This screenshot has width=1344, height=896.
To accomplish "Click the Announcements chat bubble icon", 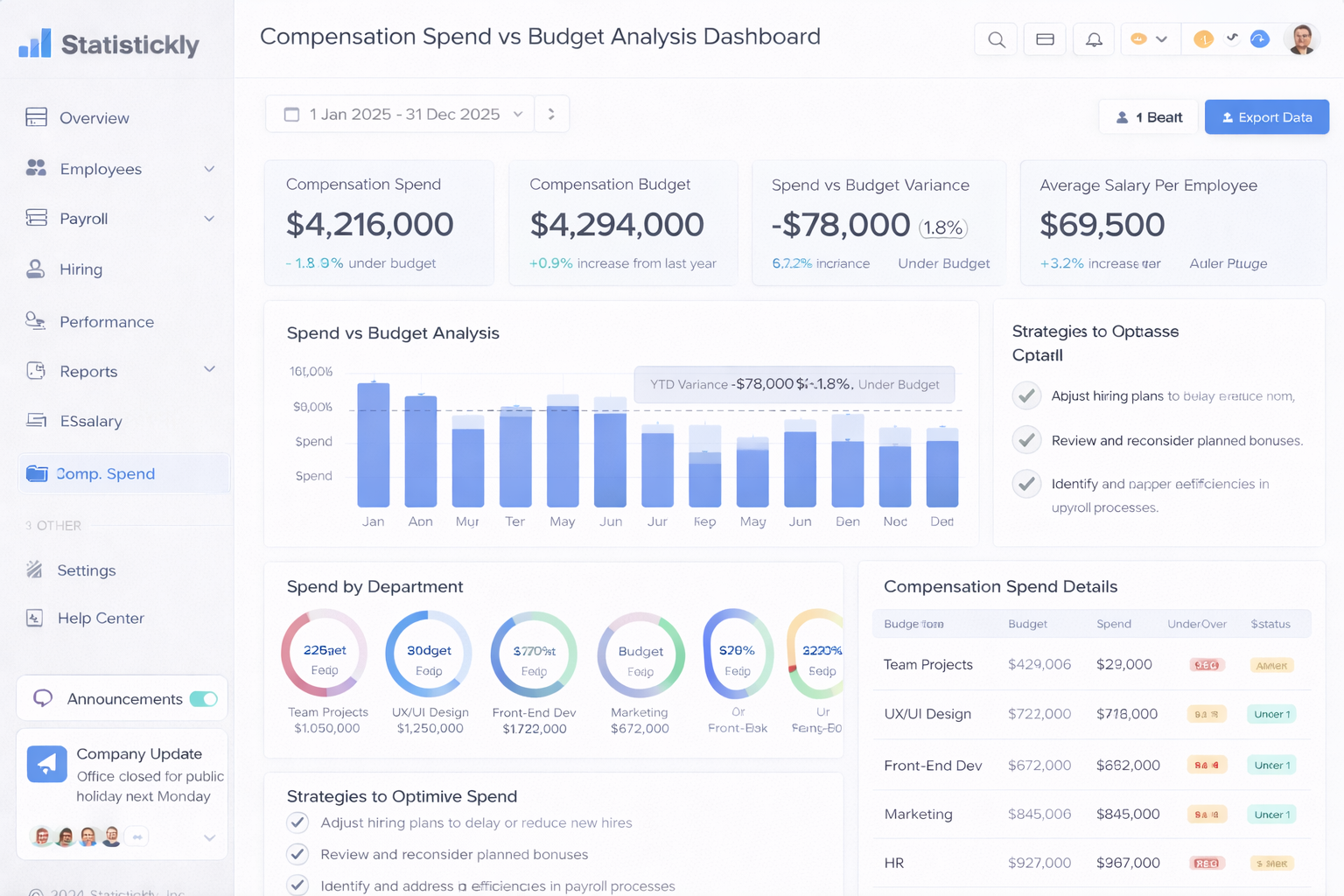I will (43, 698).
